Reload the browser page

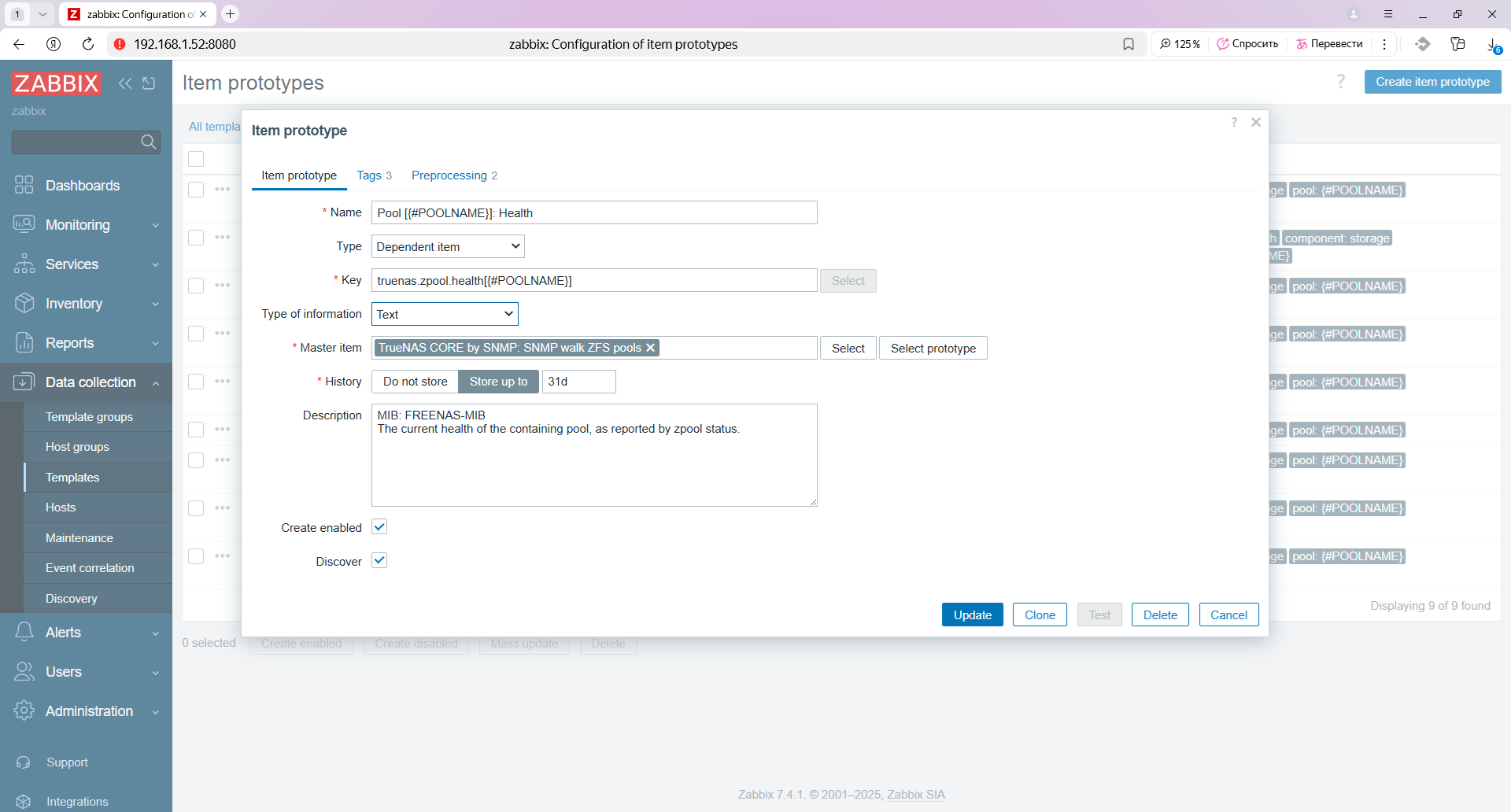88,44
